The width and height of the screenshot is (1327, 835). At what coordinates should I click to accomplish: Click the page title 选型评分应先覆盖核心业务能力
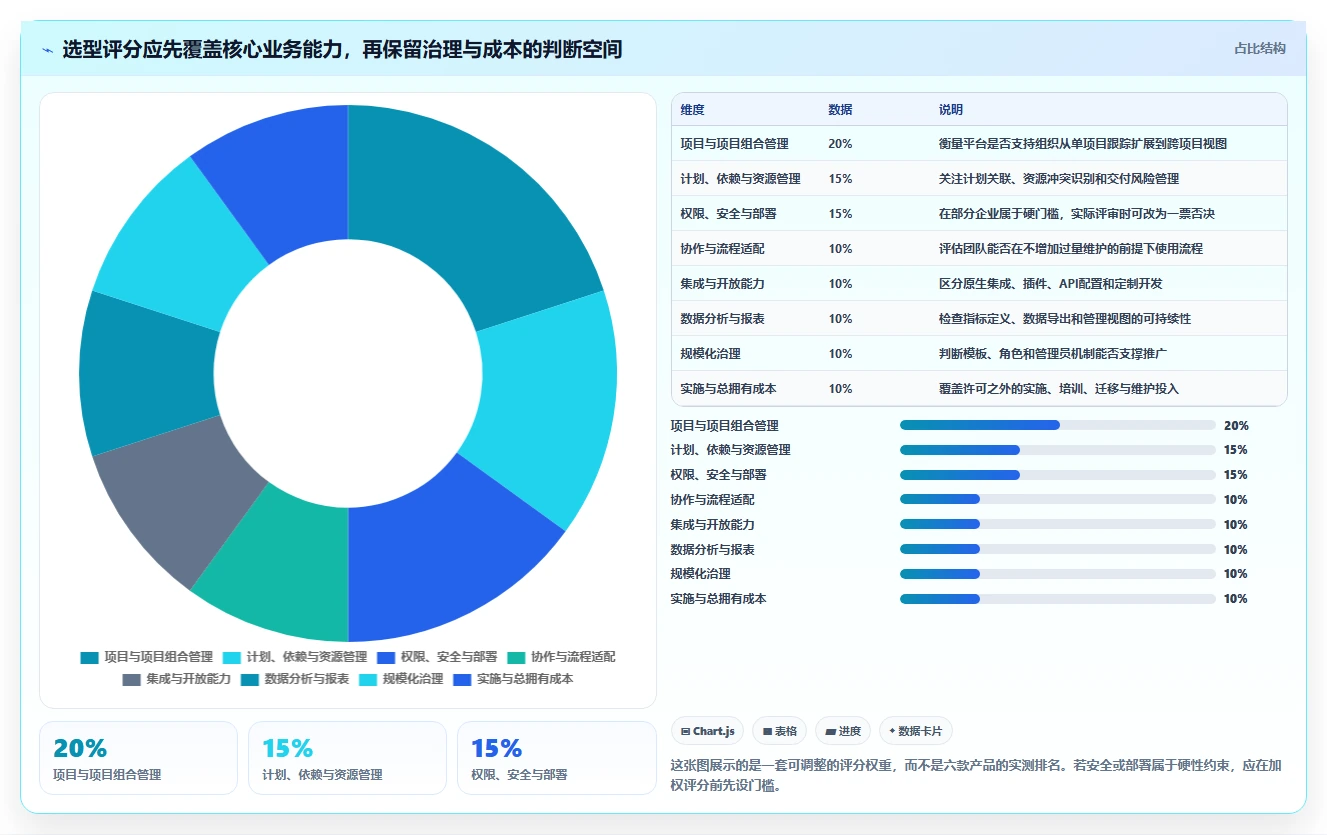coord(342,49)
